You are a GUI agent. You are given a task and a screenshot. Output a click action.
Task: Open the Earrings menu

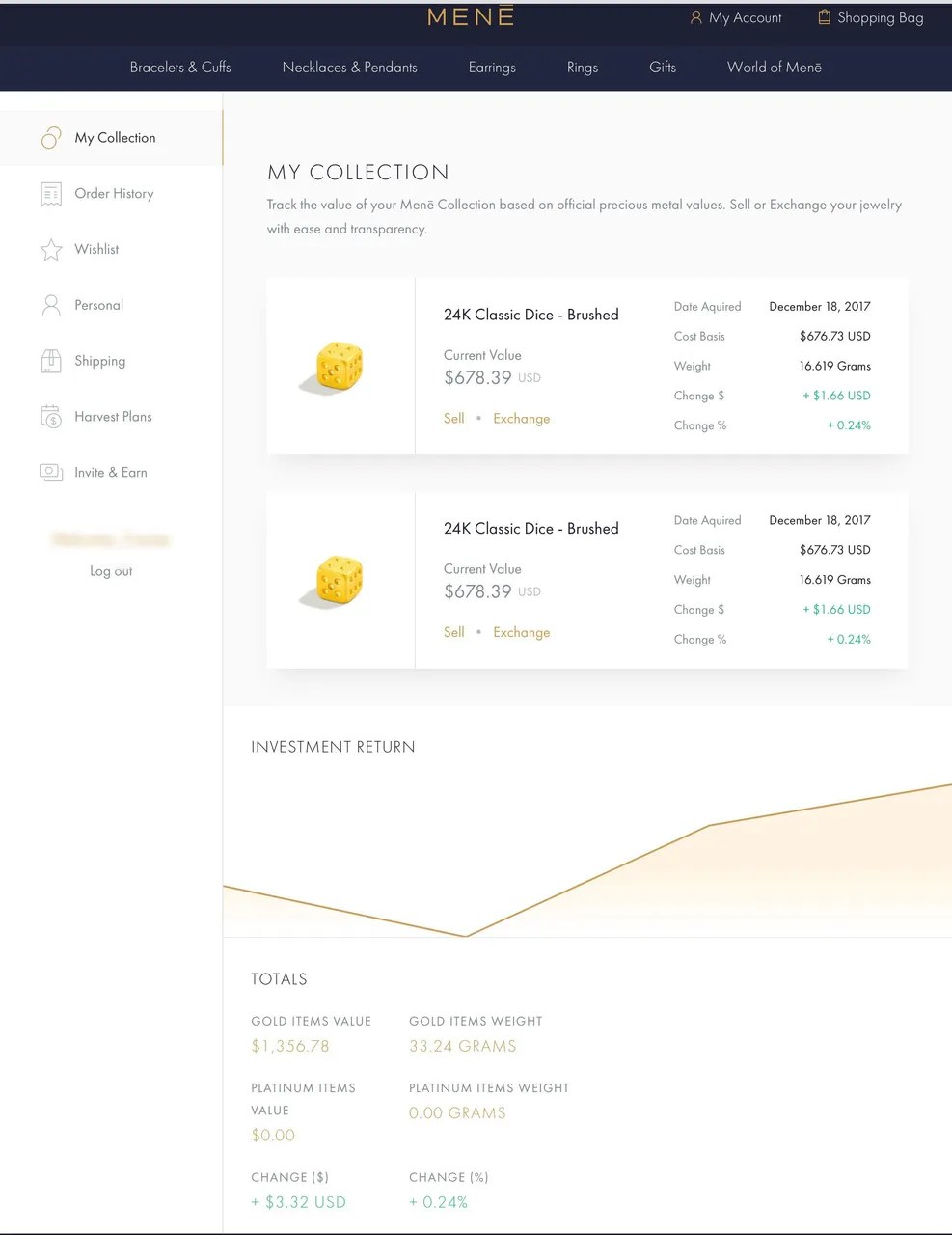click(492, 68)
